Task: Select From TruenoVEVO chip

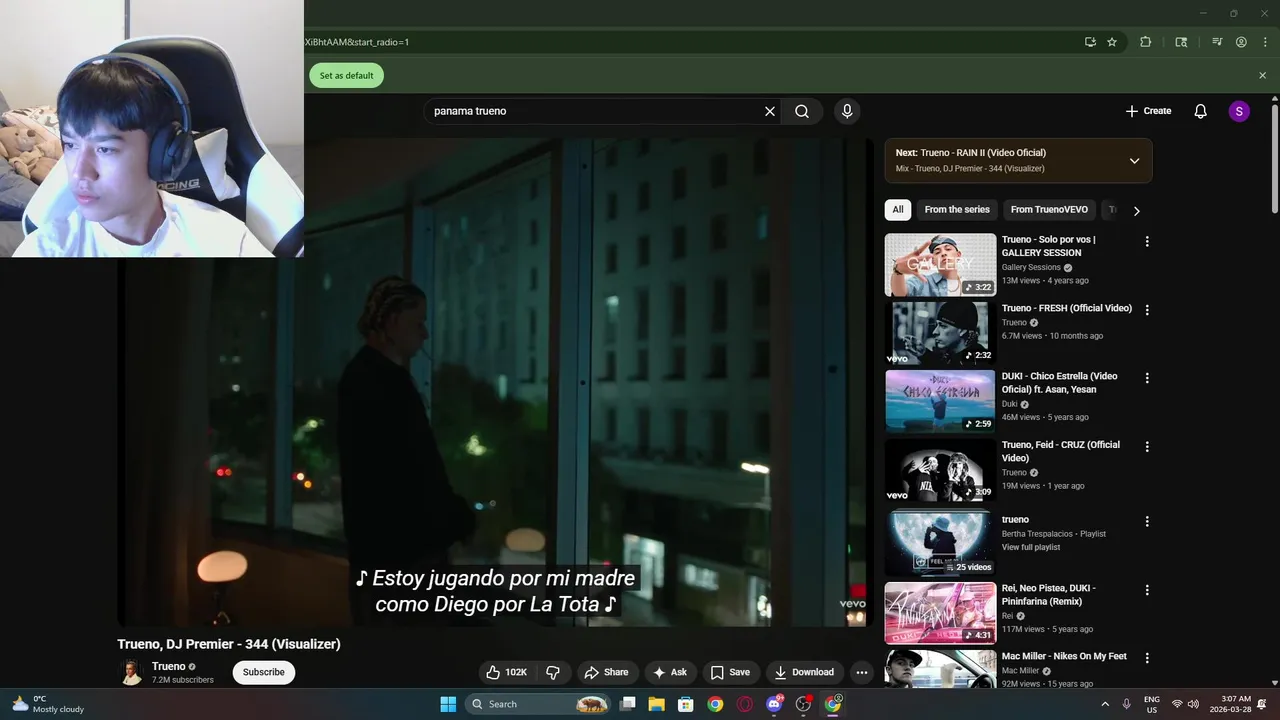Action: [1049, 210]
